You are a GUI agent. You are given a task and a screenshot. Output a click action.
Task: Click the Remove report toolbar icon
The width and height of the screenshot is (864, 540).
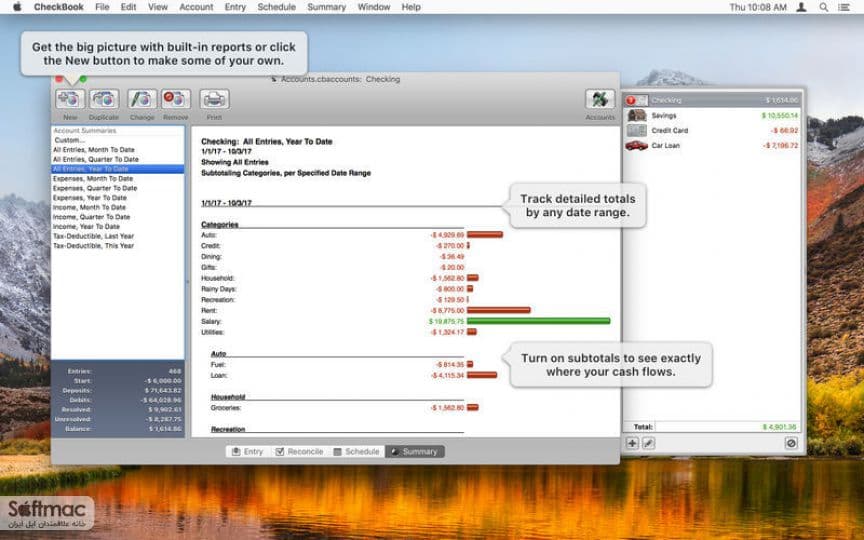176,99
